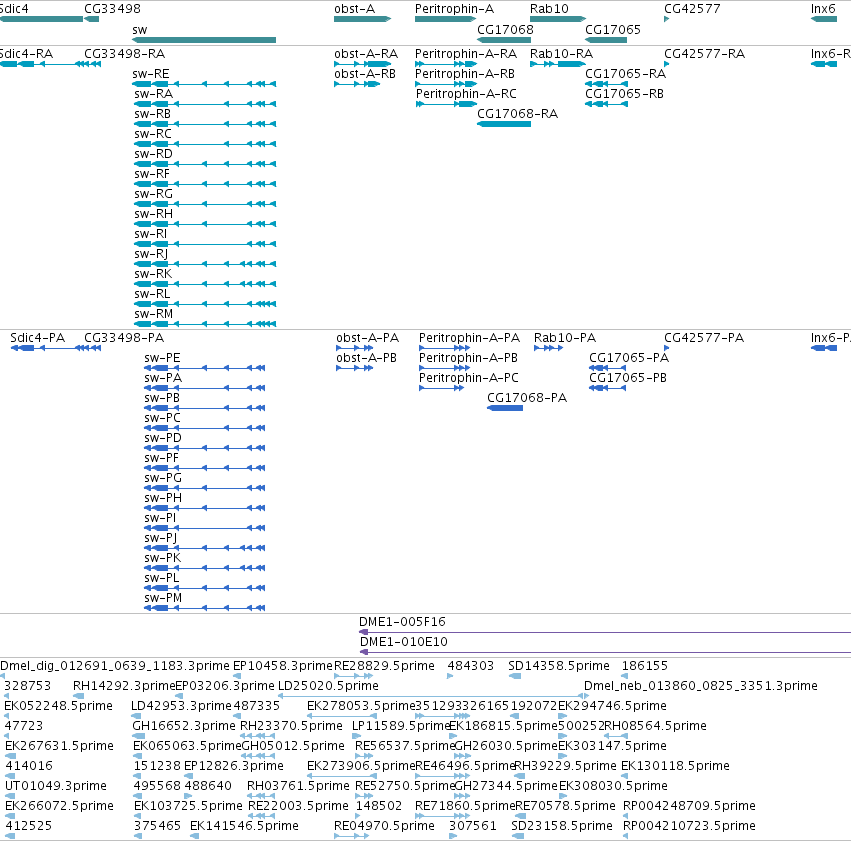Click EST RH23370.5prime

pos(257,736)
